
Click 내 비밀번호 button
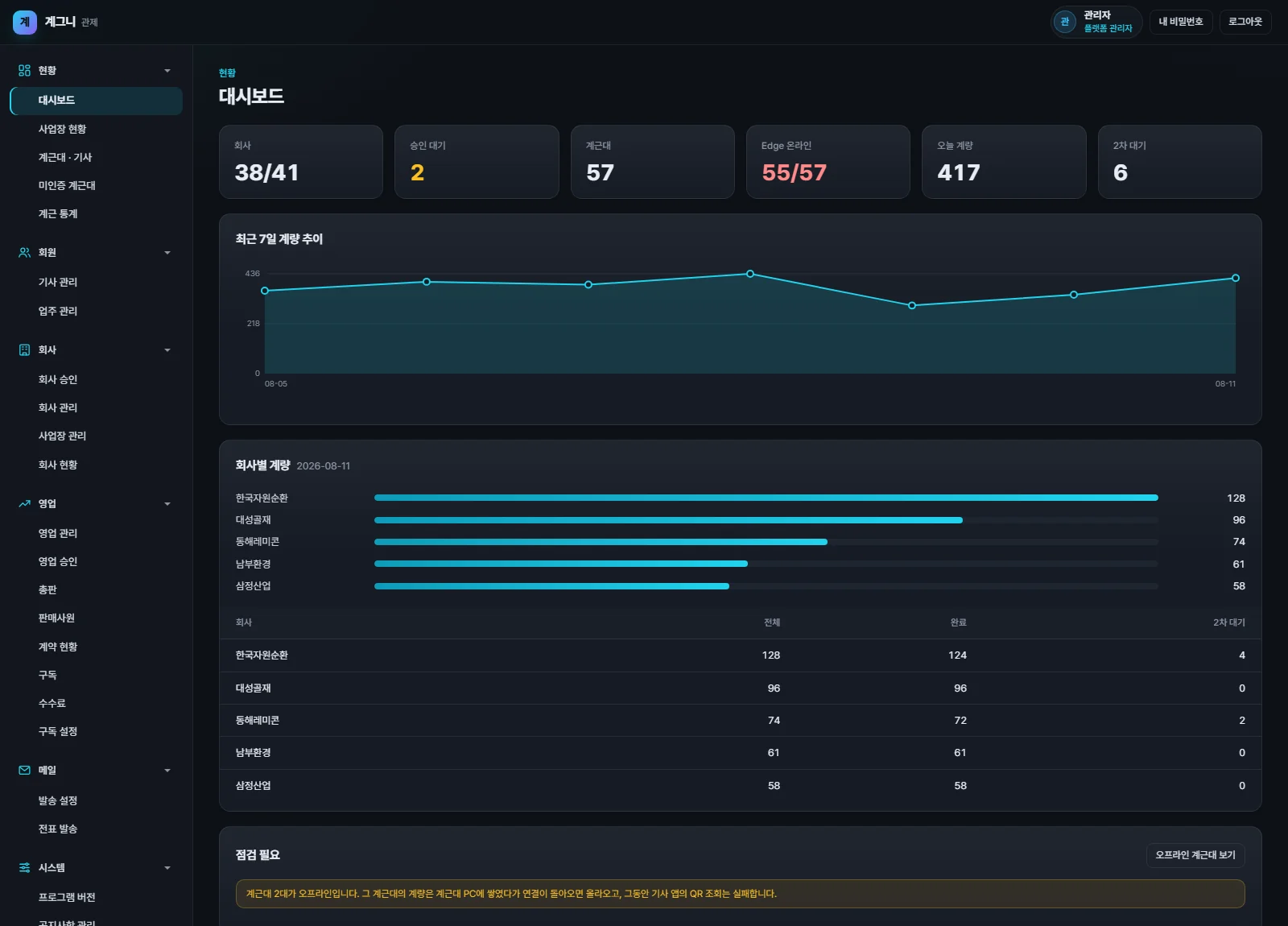click(x=1181, y=22)
